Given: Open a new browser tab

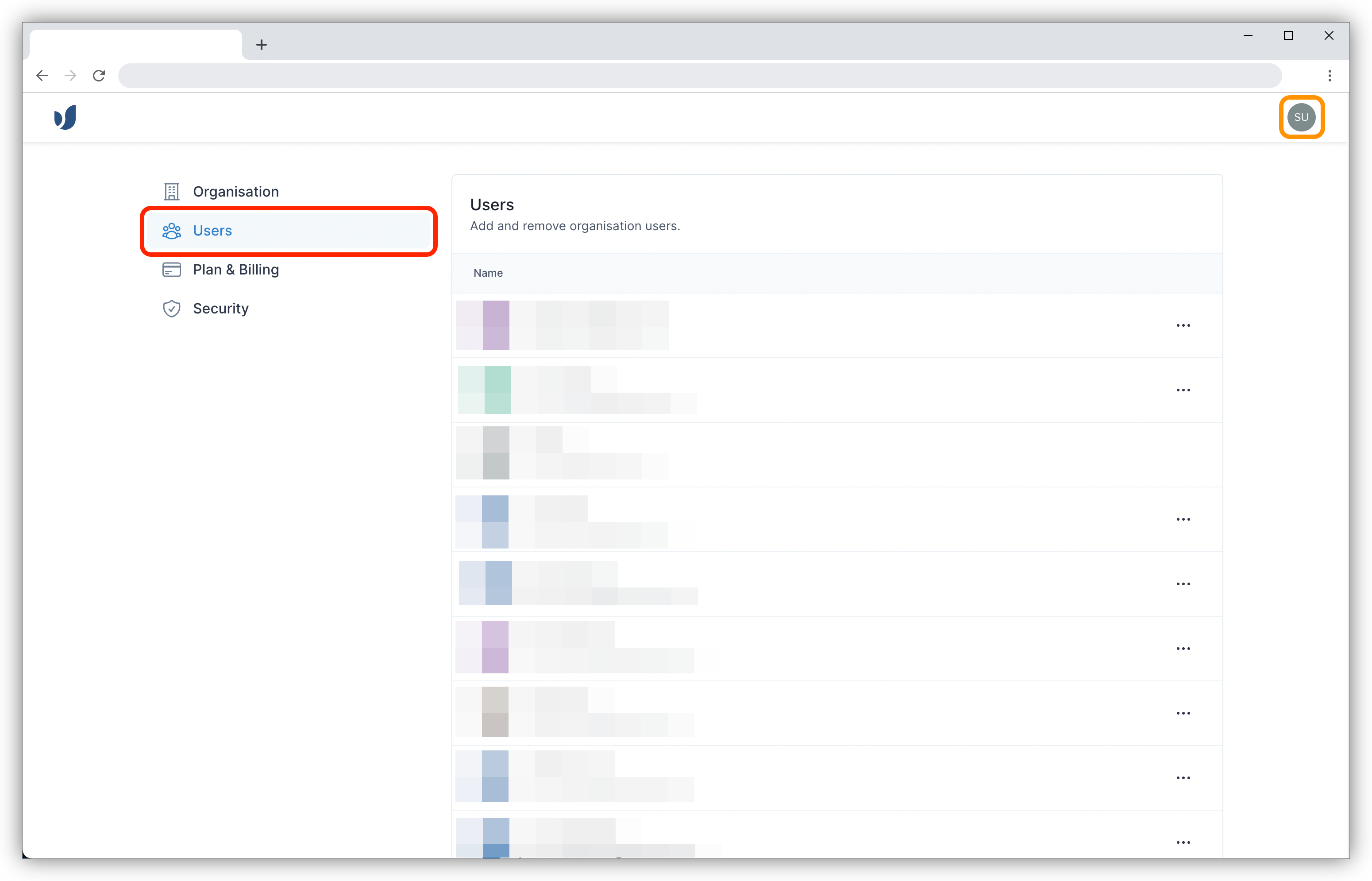Looking at the screenshot, I should click(x=262, y=44).
